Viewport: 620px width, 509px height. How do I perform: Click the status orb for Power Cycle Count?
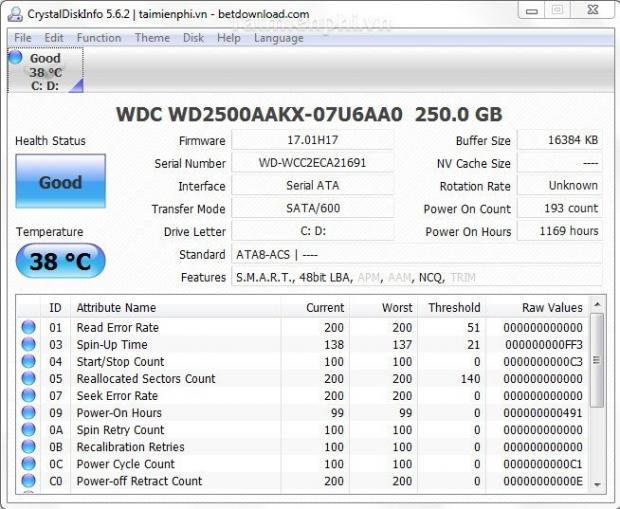(28, 464)
